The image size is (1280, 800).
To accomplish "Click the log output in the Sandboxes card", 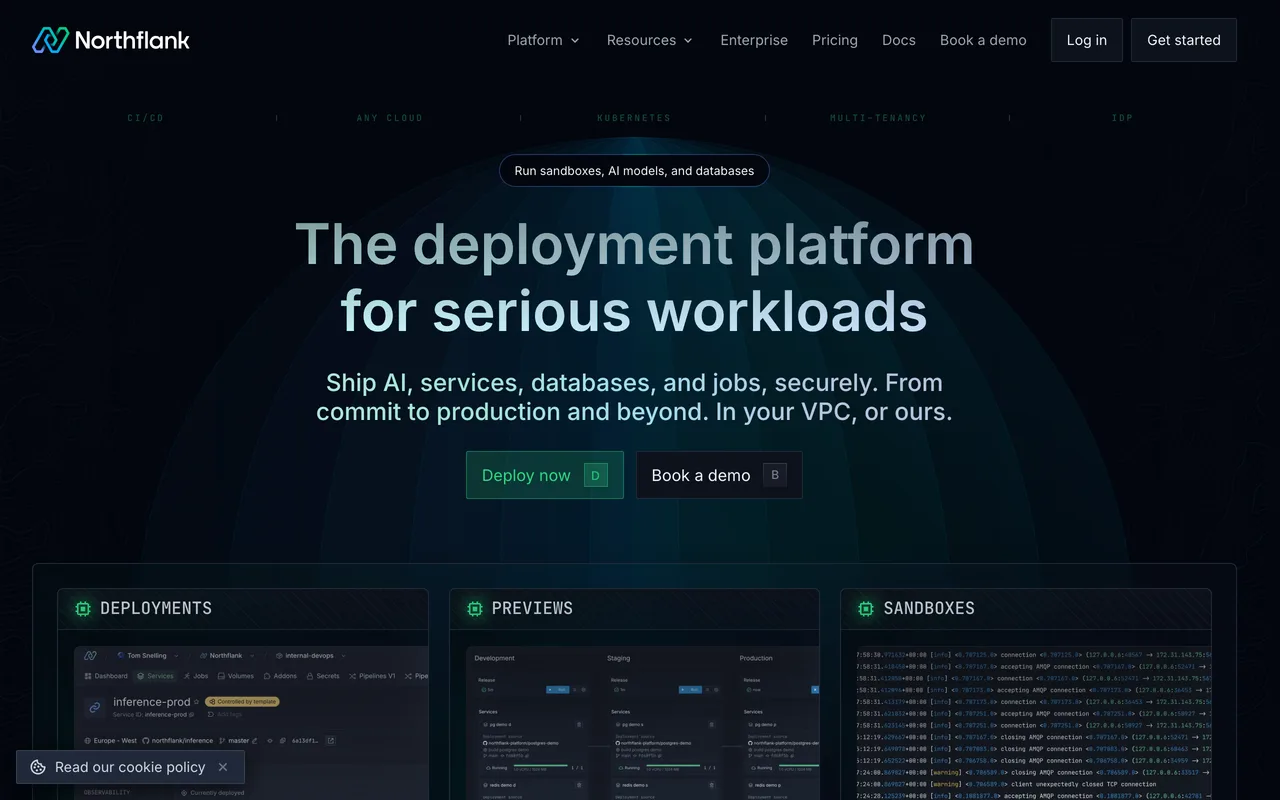I will pyautogui.click(x=1033, y=723).
